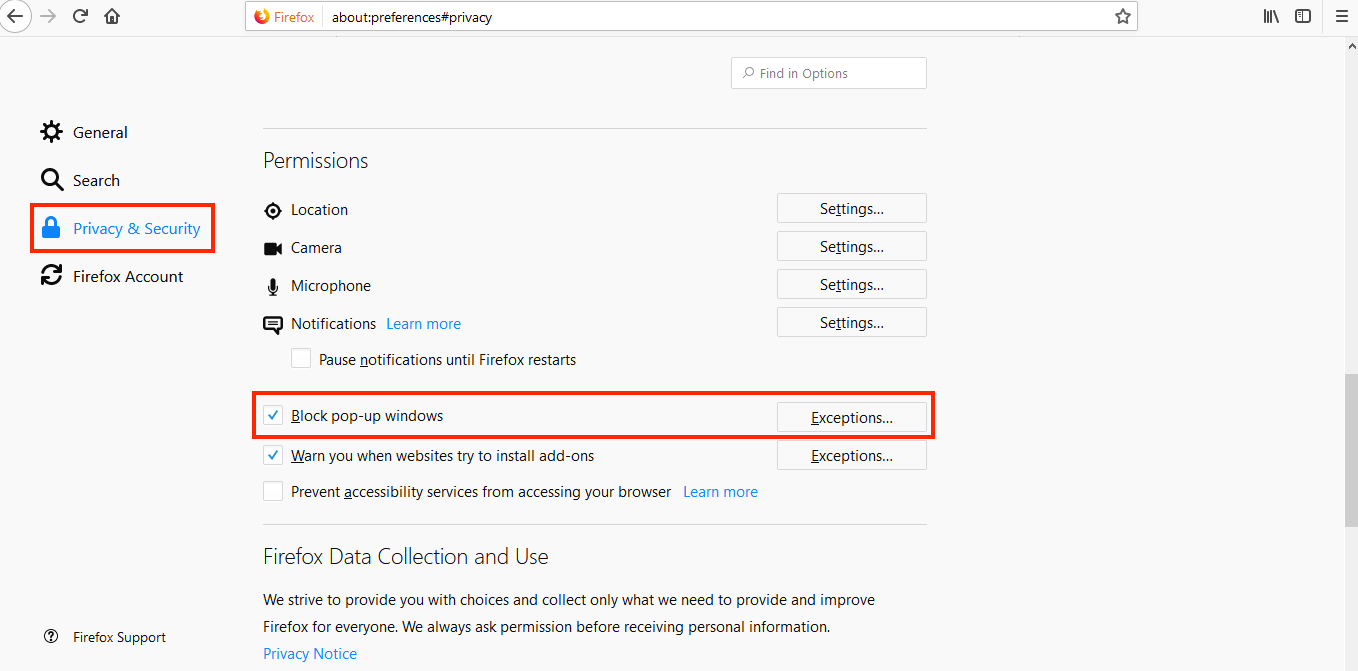Click the Search magnifier icon in sidebar
The image size is (1358, 671).
[x=51, y=180]
